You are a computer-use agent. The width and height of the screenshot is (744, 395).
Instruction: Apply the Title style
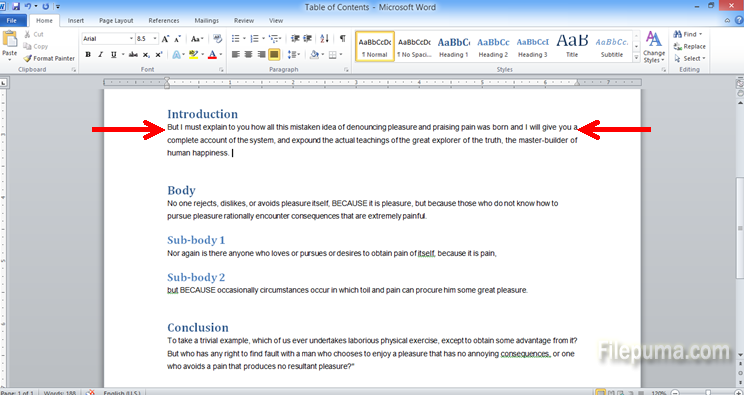click(x=572, y=47)
